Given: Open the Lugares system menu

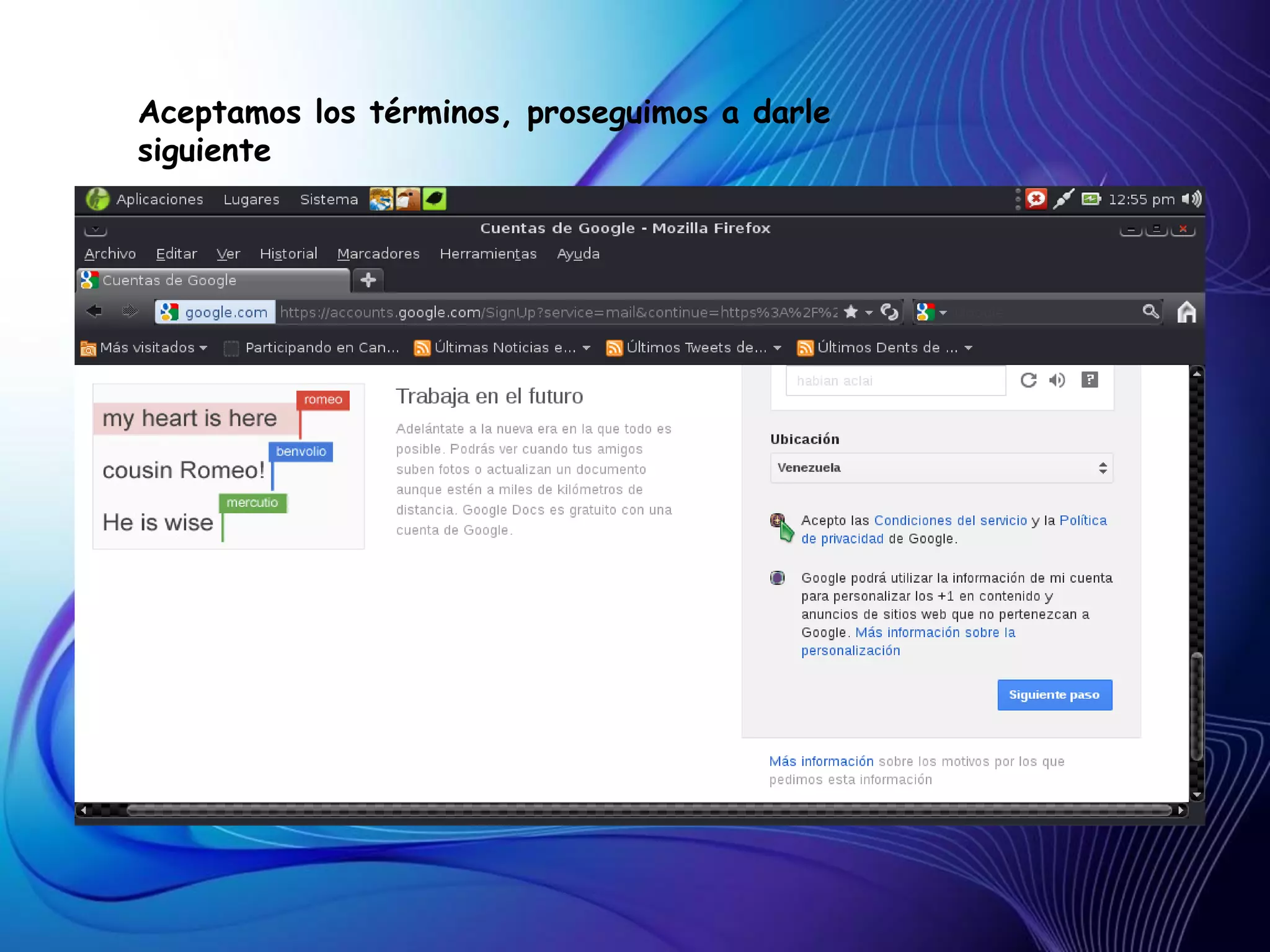Looking at the screenshot, I should 251,199.
